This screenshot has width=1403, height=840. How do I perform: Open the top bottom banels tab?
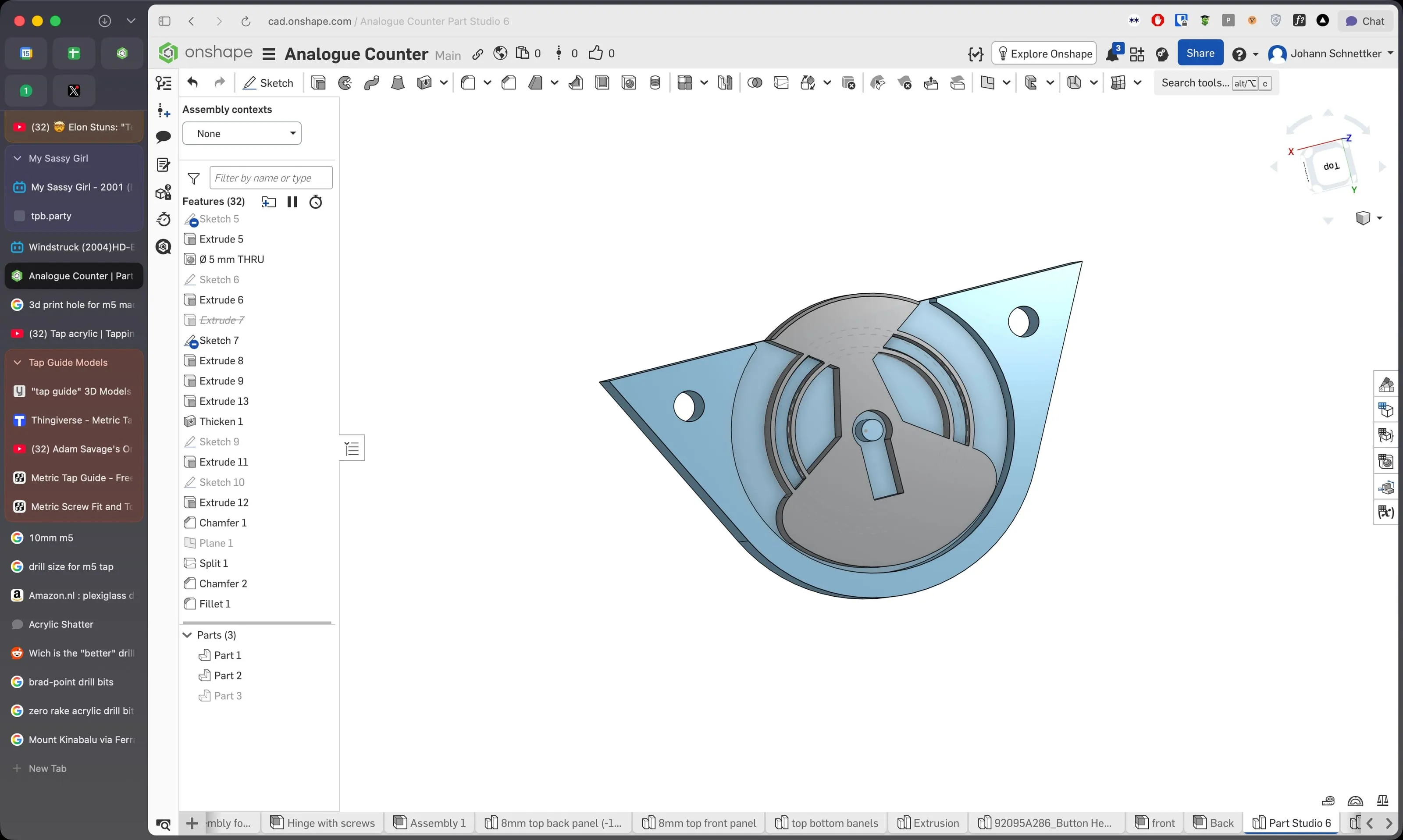(827, 823)
